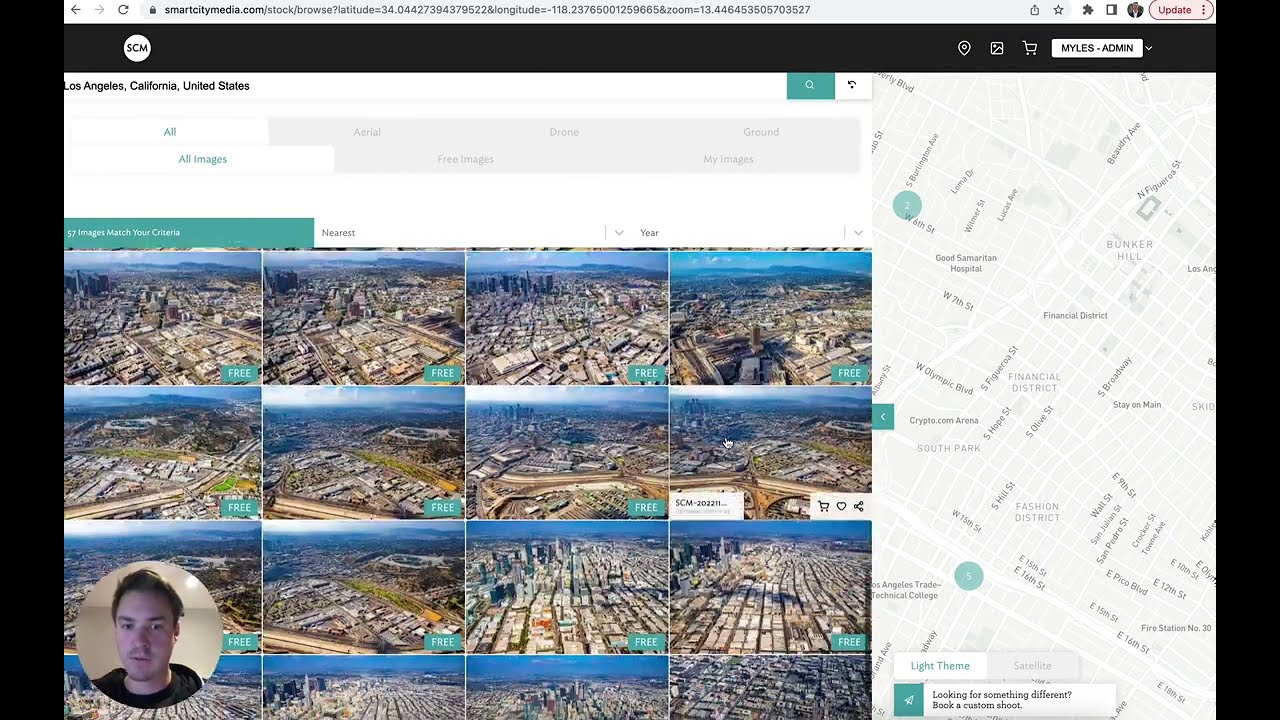
Task: Select the Ground category tab
Action: pos(761,132)
